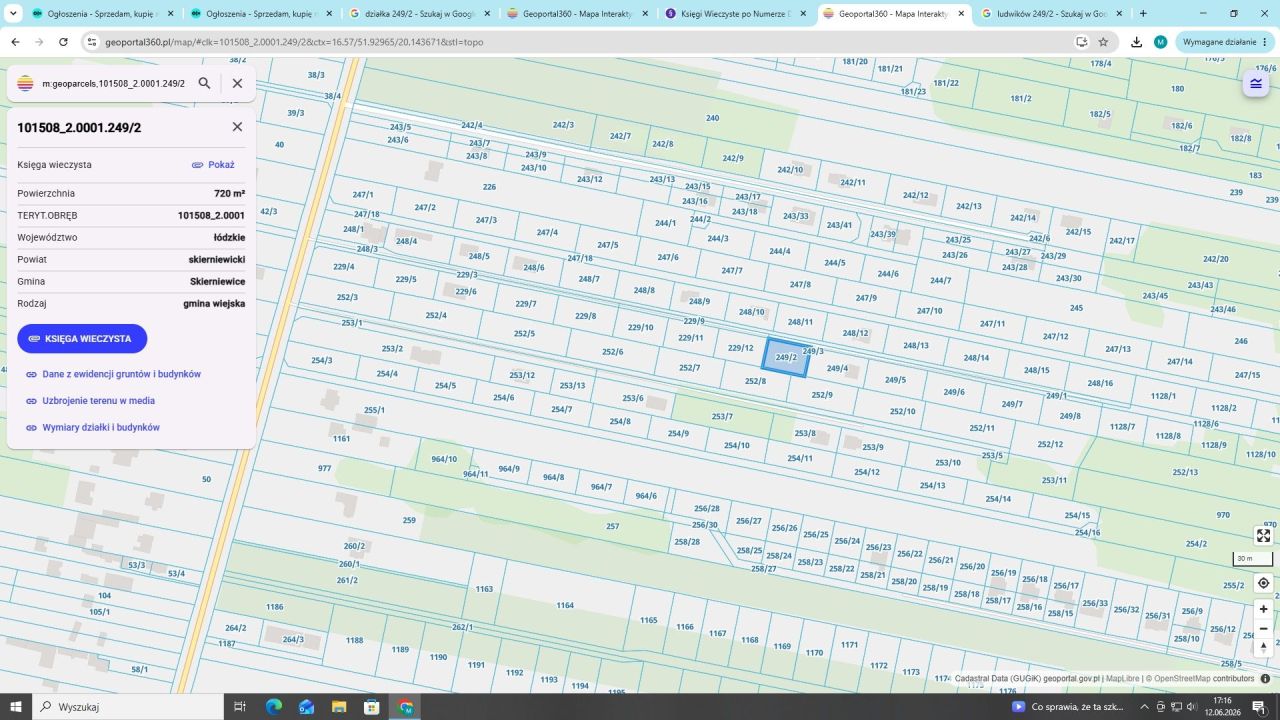This screenshot has height=720, width=1280.
Task: Reload the Geoportal360 page
Action: point(63,42)
